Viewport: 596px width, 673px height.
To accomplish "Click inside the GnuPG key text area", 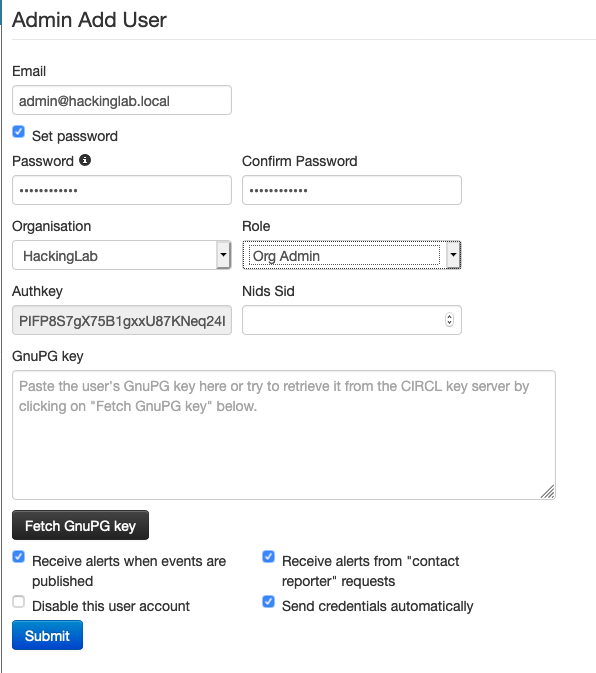I will 284,435.
